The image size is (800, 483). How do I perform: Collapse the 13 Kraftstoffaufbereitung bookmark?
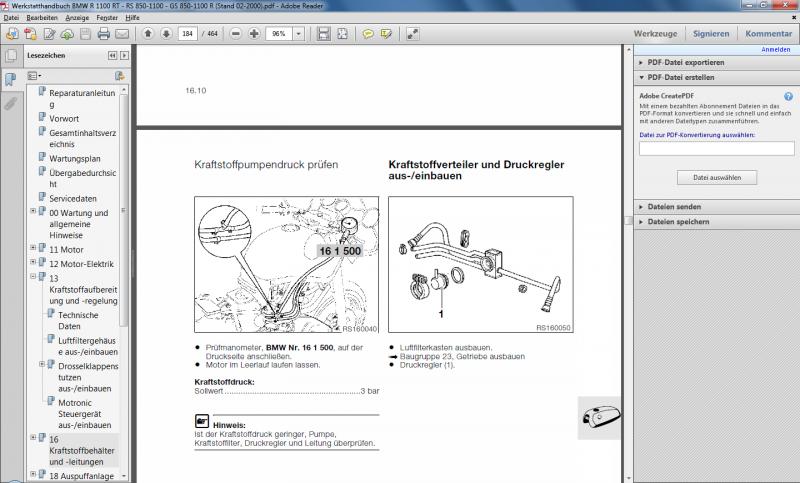click(33, 277)
